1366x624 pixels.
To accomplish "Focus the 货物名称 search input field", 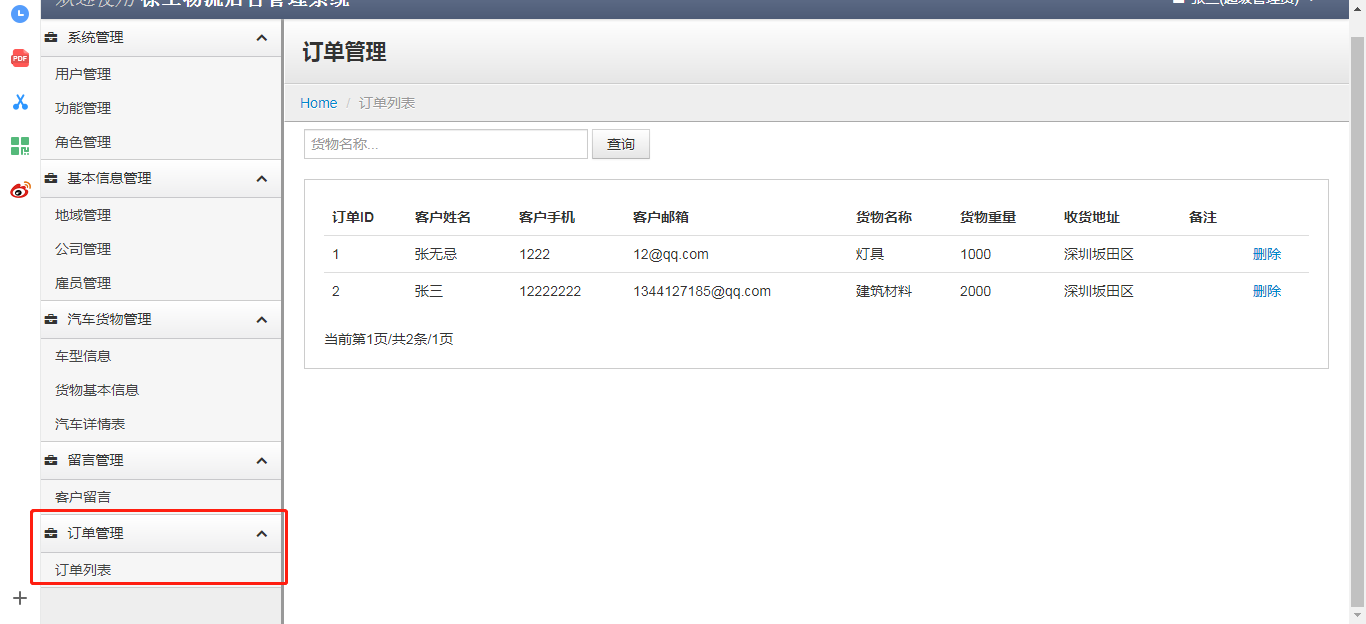I will click(x=445, y=144).
